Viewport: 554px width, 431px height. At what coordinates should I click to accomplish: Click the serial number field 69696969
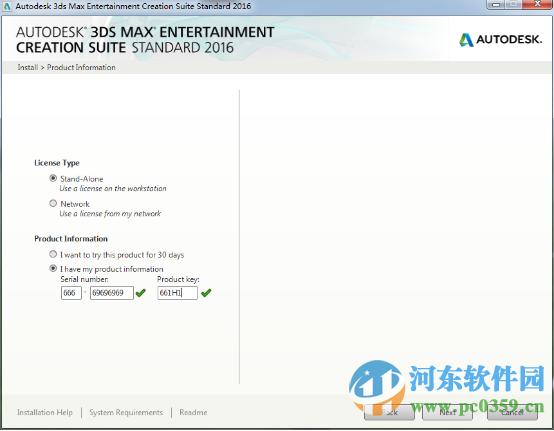112,293
